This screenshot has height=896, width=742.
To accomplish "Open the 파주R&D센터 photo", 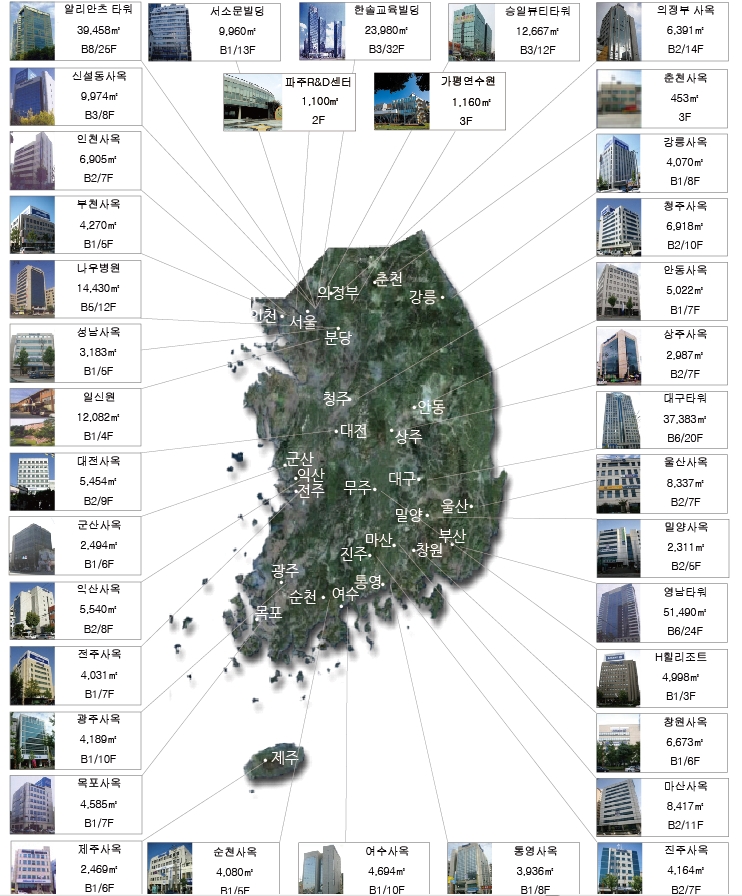I will point(253,102).
